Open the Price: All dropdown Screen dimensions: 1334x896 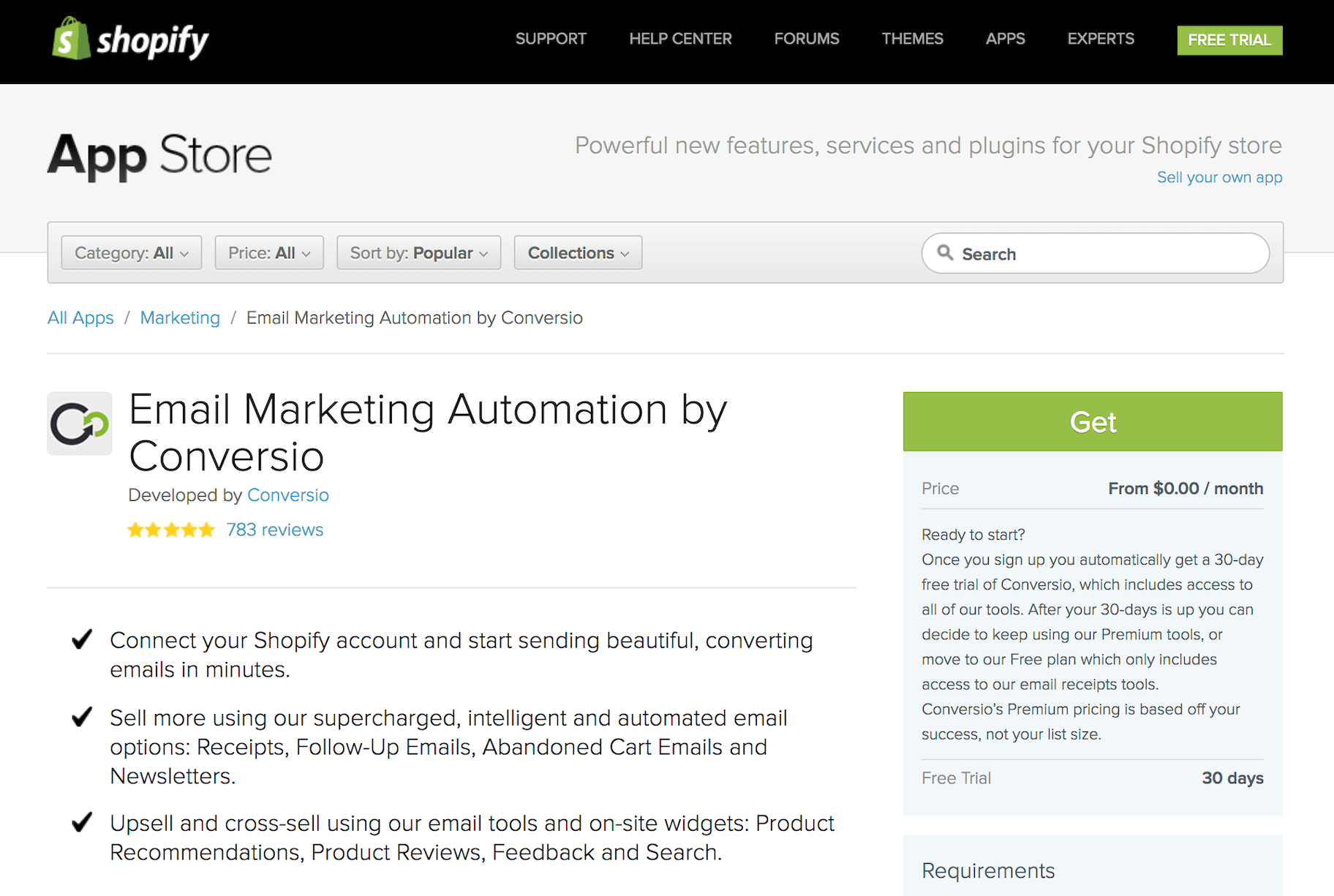(268, 252)
